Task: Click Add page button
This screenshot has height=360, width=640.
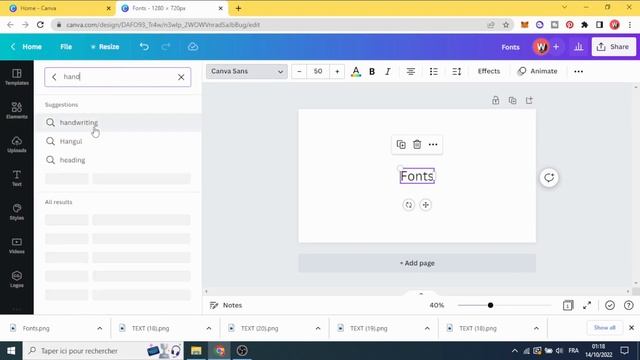Action: tap(417, 263)
